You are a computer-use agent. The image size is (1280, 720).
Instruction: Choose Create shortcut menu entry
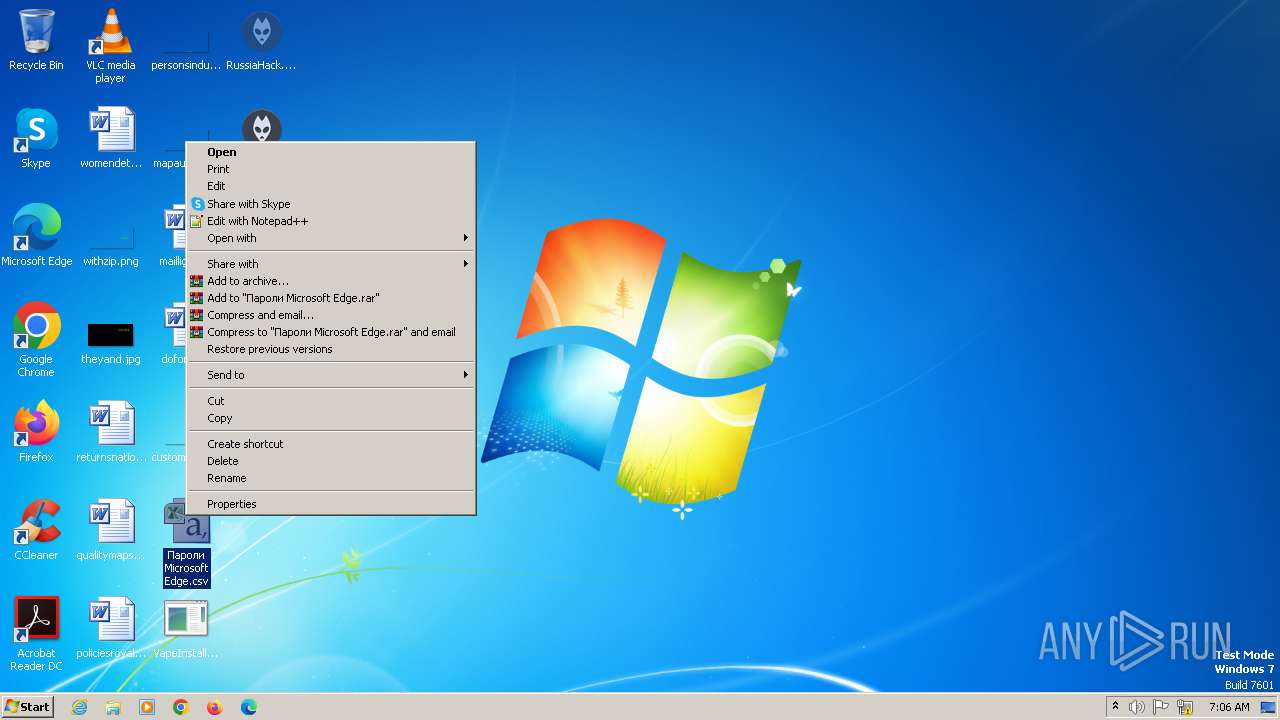tap(331, 444)
